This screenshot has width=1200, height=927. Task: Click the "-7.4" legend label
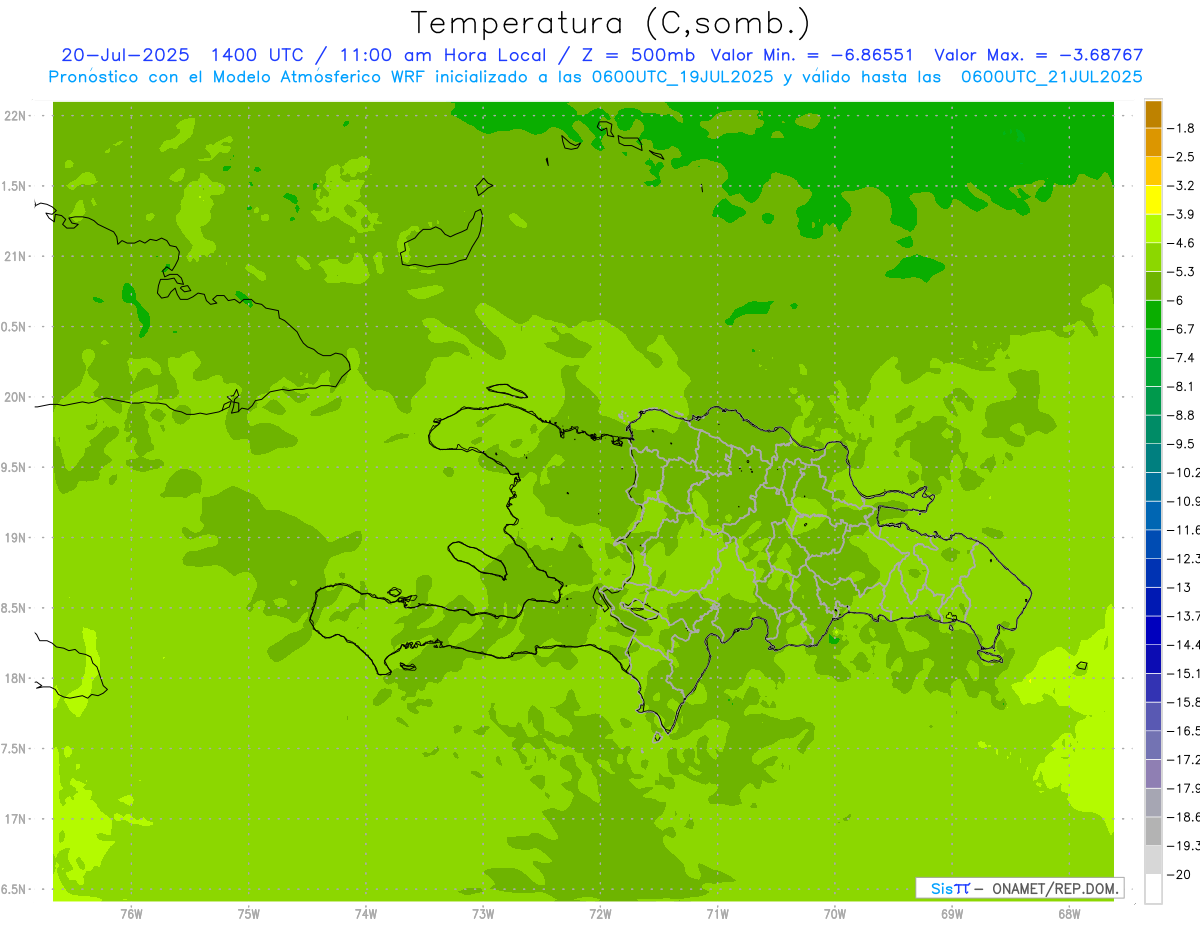click(1181, 358)
